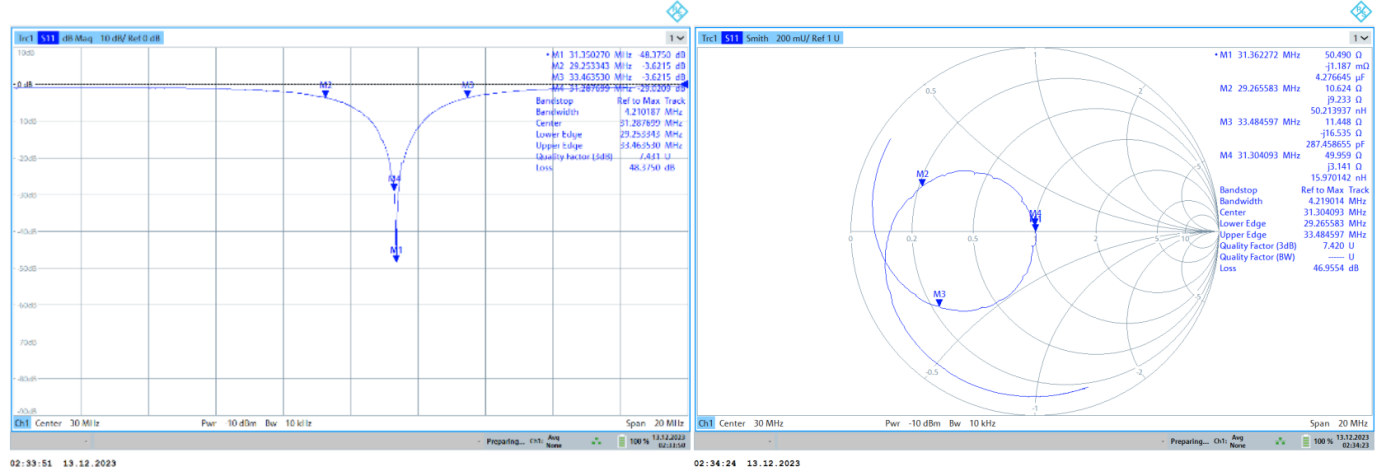Select marker M3 on the Smith chart curve

click(939, 301)
